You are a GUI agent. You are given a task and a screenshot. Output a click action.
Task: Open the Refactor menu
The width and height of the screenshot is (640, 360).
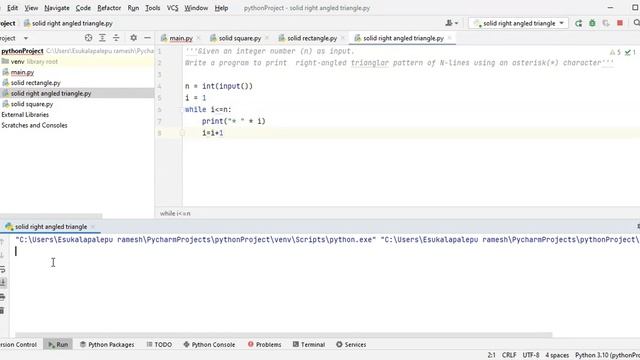coord(109,8)
